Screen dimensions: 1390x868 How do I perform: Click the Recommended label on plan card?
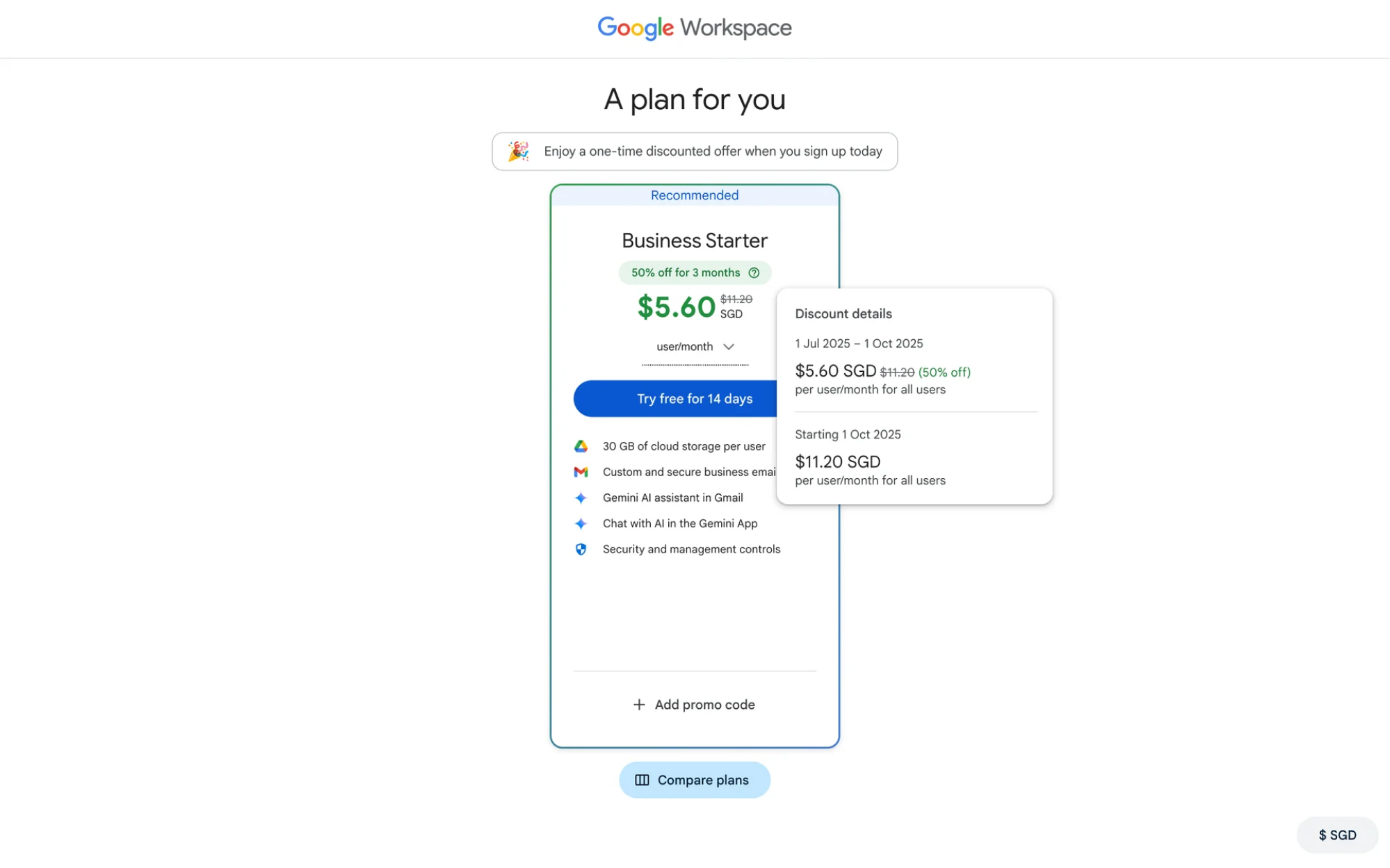[694, 195]
